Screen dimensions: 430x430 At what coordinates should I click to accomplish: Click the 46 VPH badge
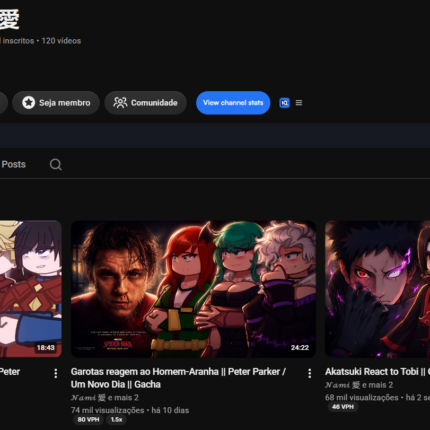click(343, 407)
